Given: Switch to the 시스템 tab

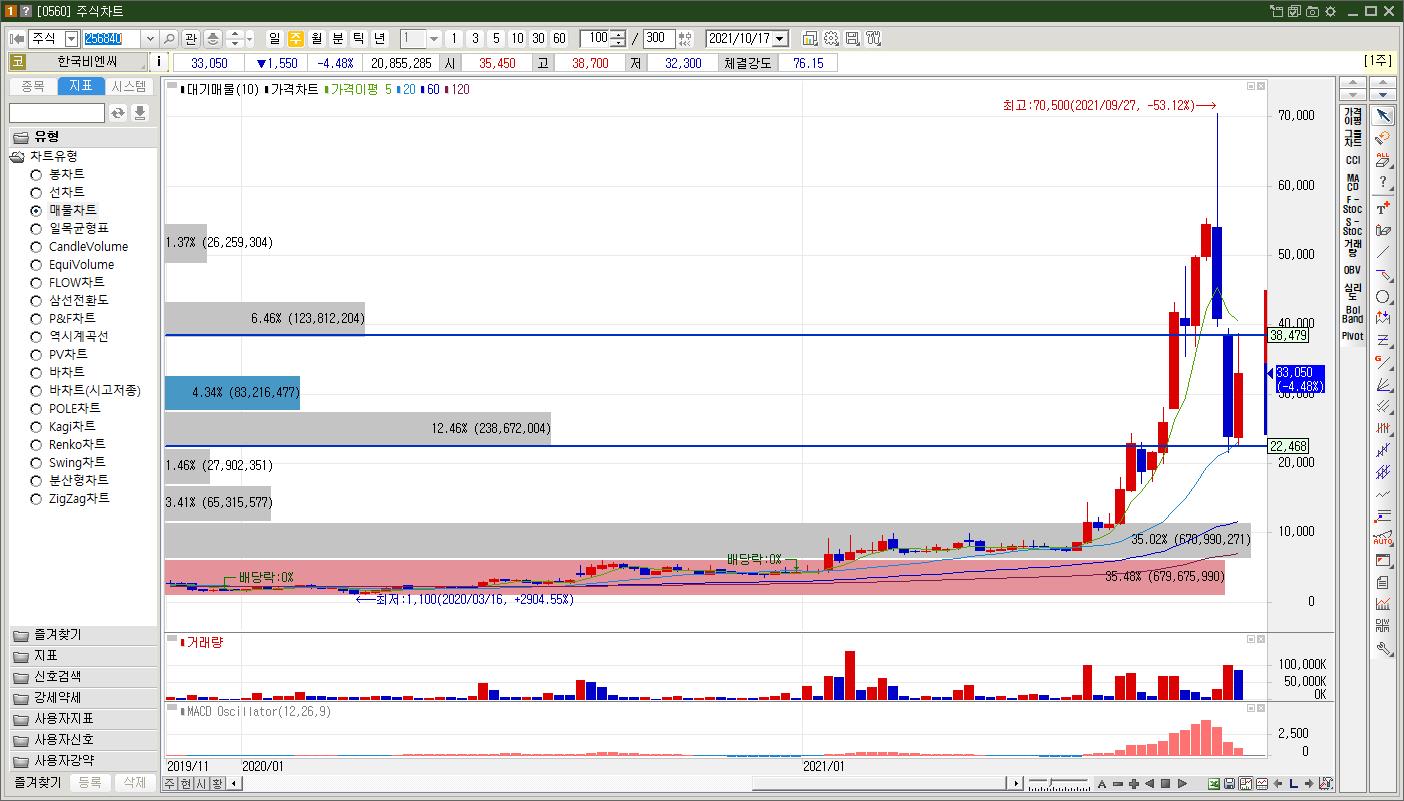Looking at the screenshot, I should tap(129, 86).
